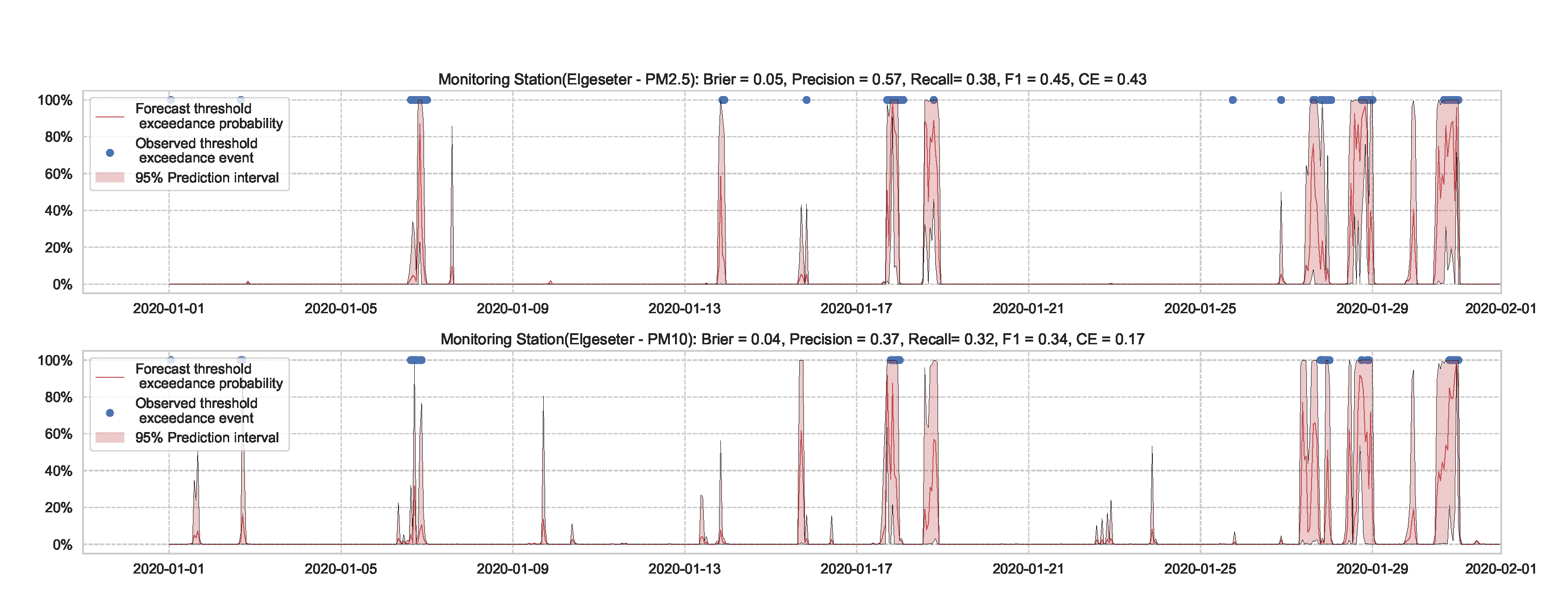
Task: Click the red line marker in PM10 legend
Action: [109, 376]
